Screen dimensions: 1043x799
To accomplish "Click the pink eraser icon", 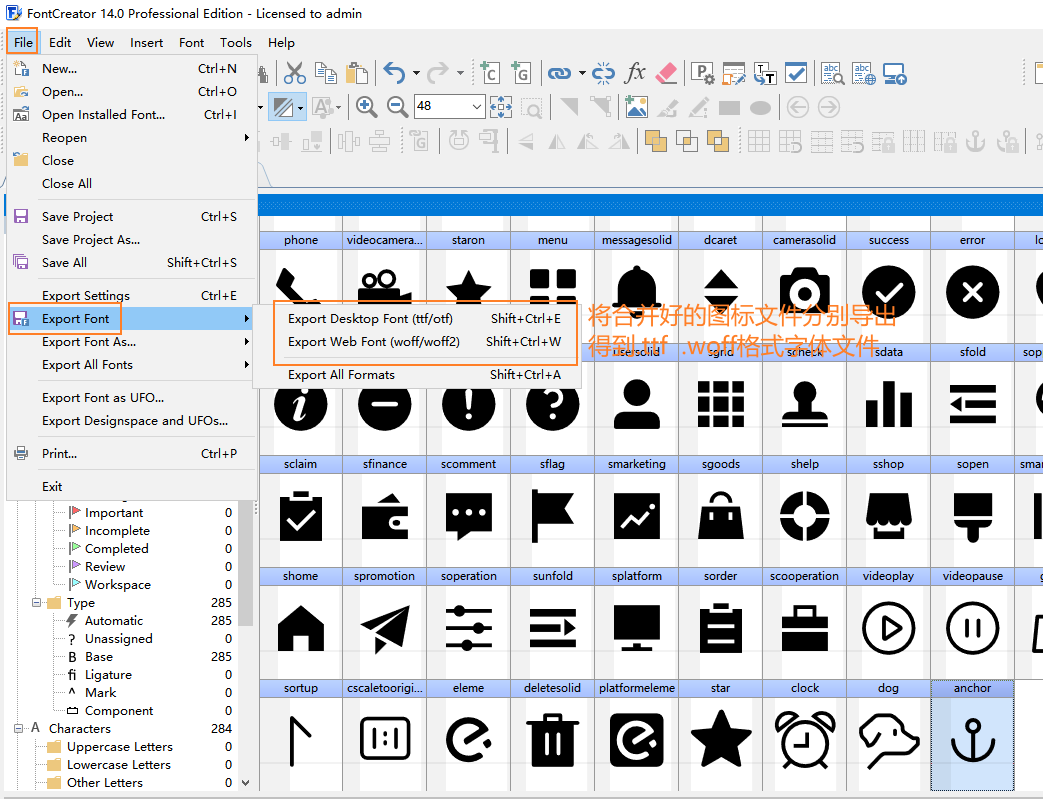I will point(667,73).
